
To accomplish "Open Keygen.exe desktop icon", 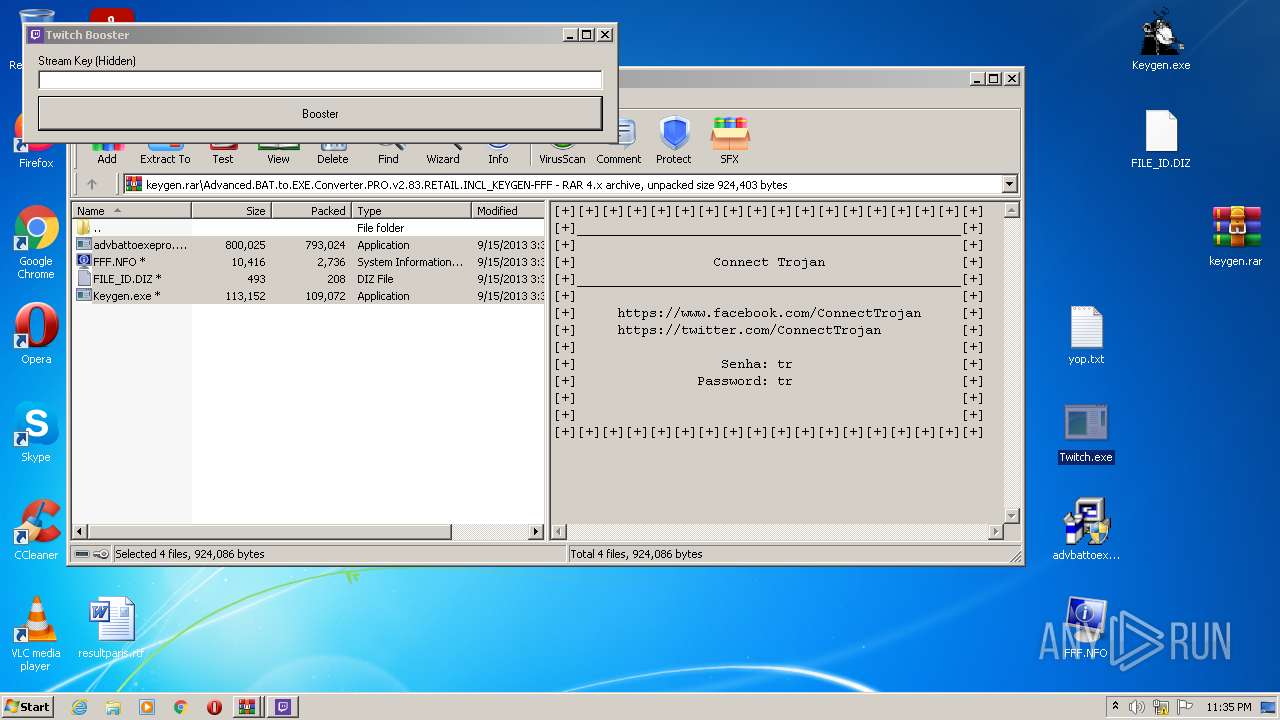I will pos(1161,40).
